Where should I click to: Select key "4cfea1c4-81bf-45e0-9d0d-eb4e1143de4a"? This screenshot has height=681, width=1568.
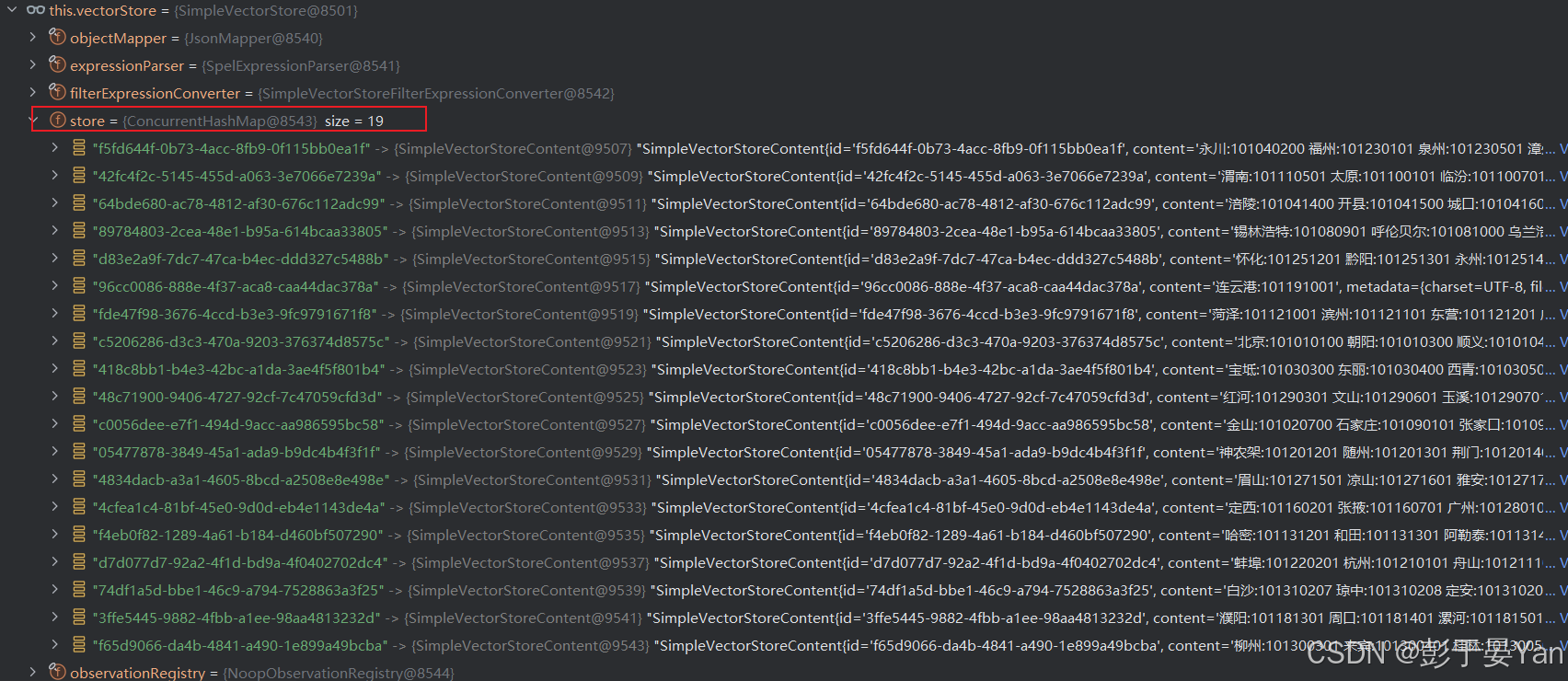[x=239, y=507]
